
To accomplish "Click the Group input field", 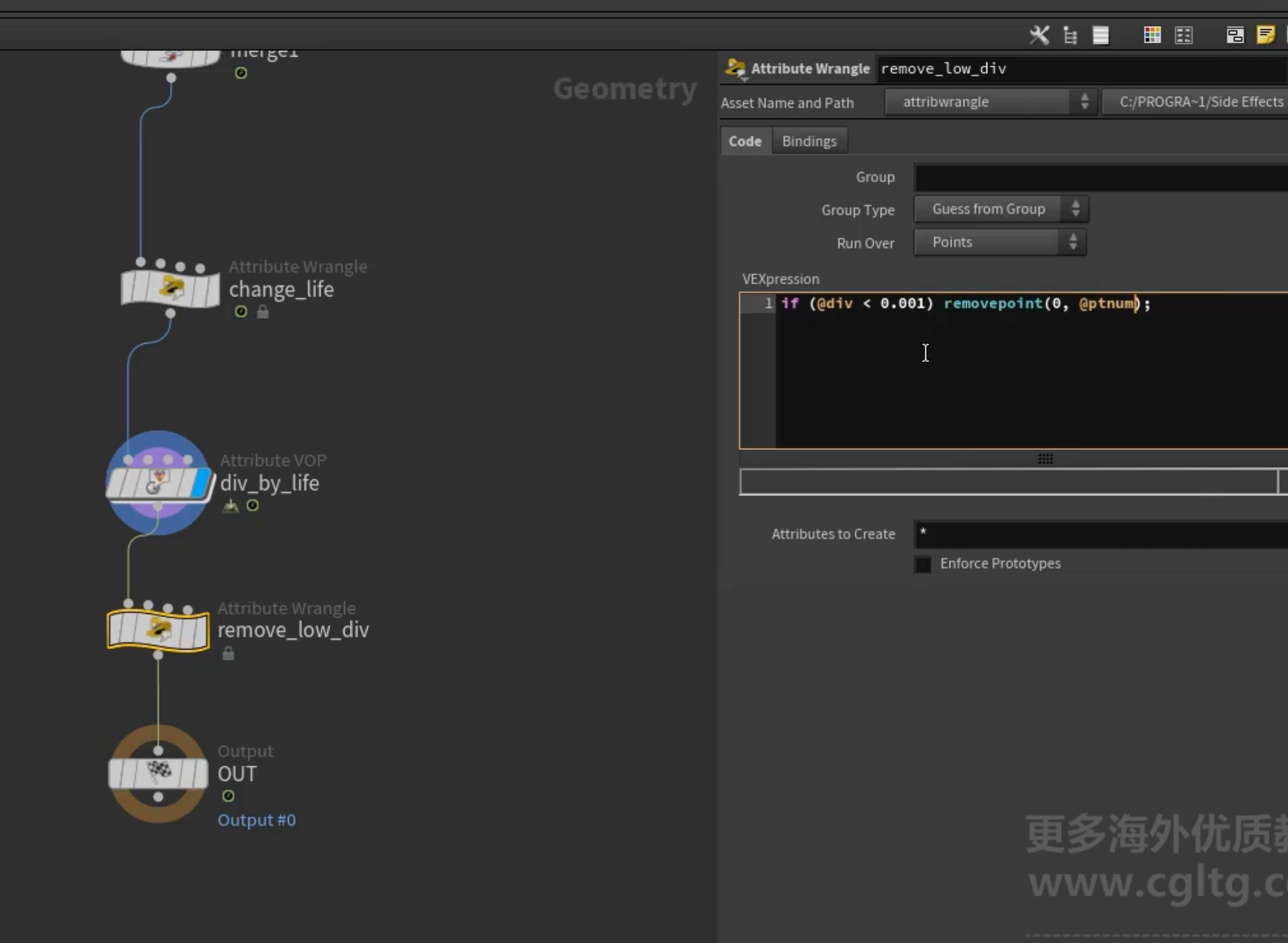I will (x=1101, y=178).
